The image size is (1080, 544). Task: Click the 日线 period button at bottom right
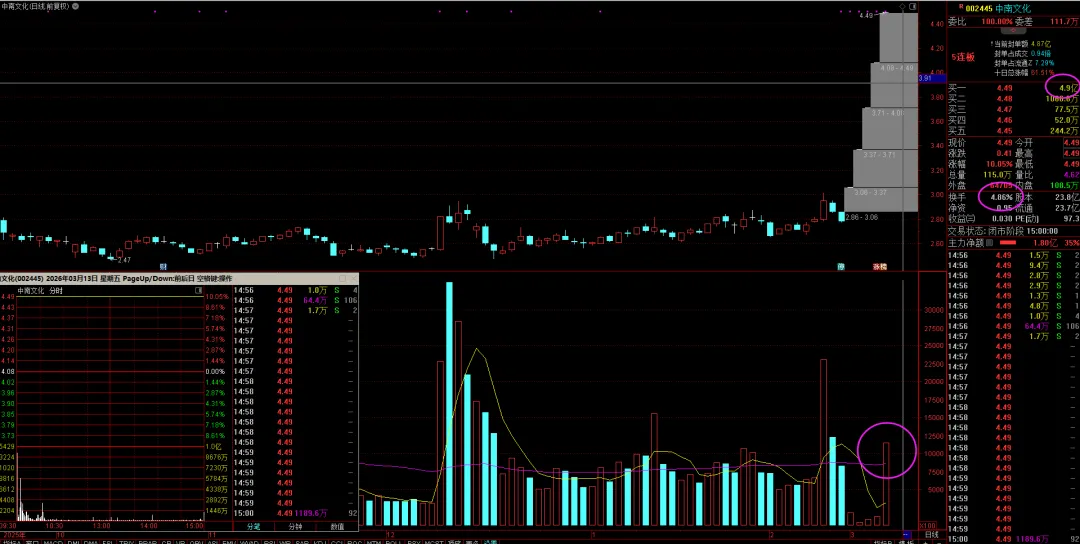[931, 535]
